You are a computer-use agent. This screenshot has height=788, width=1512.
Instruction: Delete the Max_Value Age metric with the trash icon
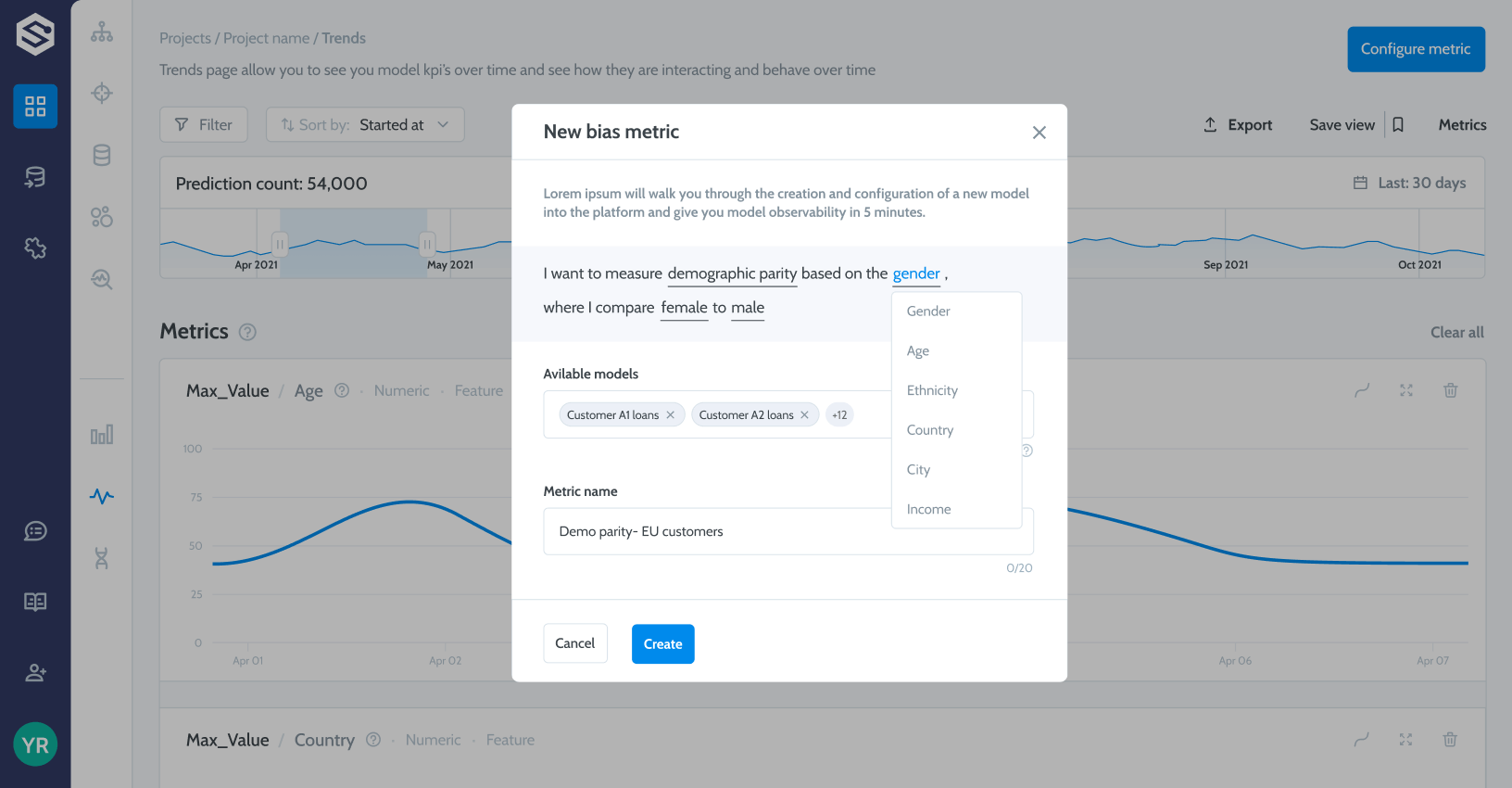[x=1450, y=390]
